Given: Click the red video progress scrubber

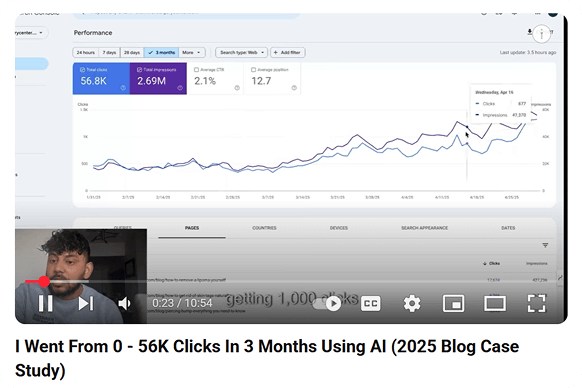Looking at the screenshot, I should [x=44, y=281].
